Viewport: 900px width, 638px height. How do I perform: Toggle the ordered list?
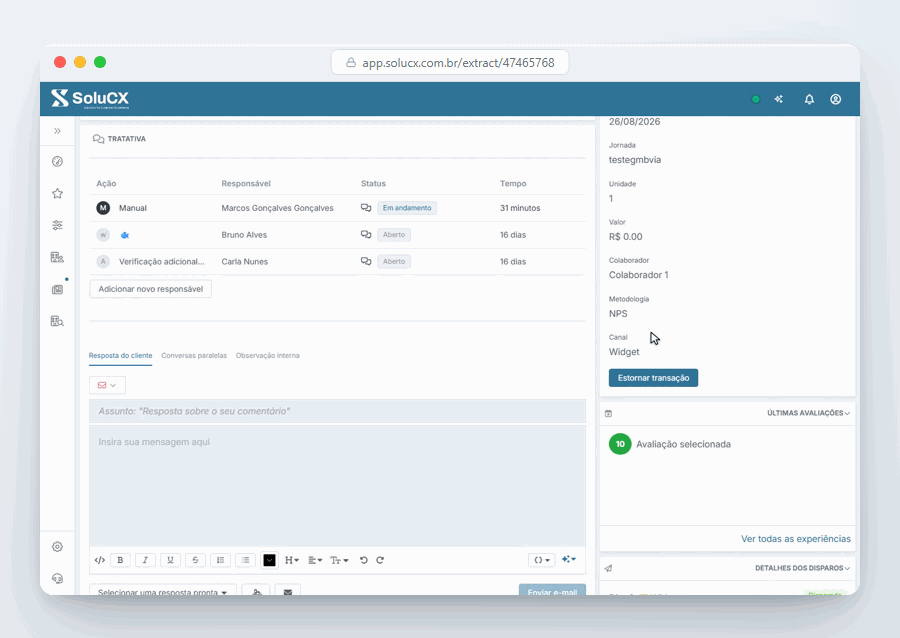coord(220,560)
